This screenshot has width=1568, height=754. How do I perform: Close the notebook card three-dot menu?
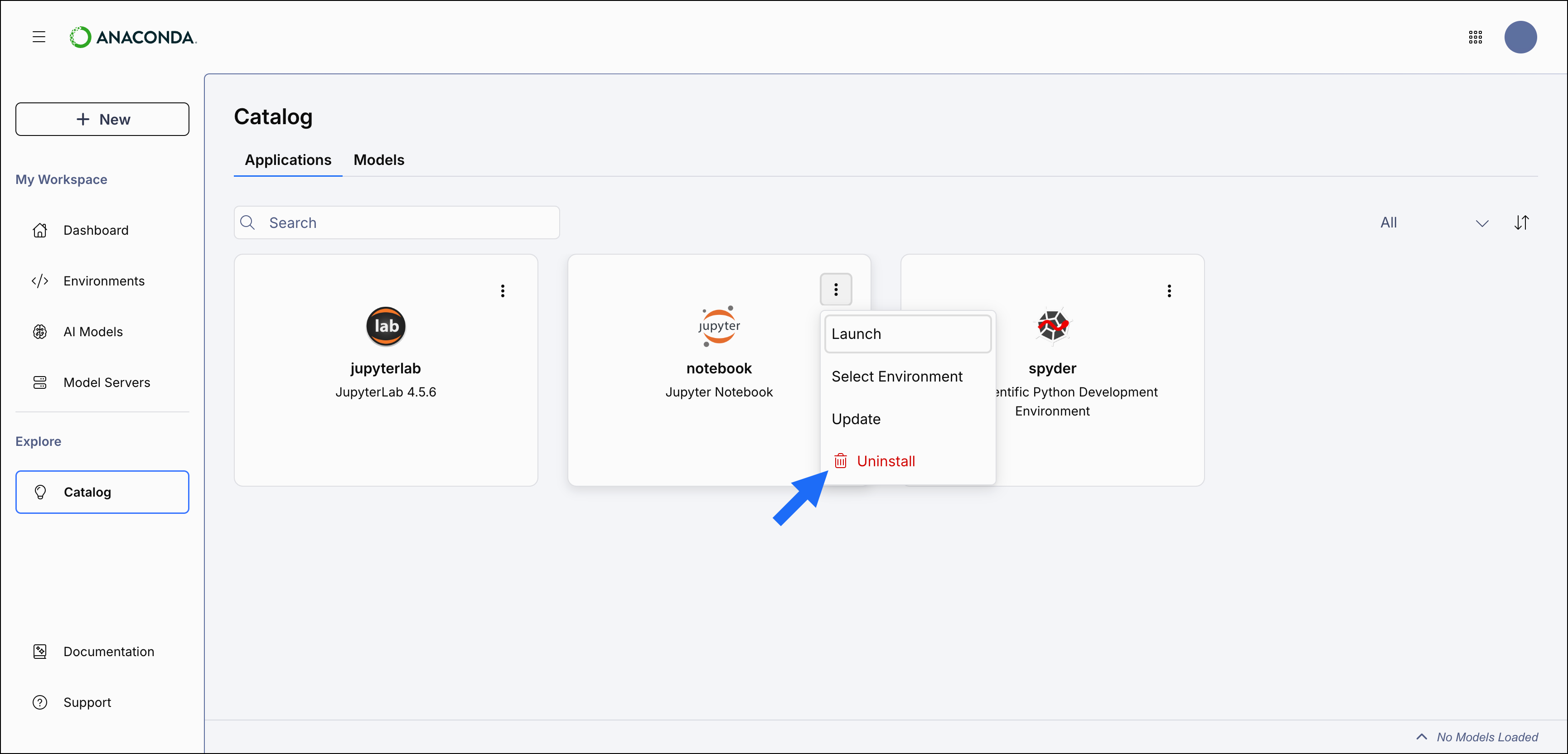(x=836, y=290)
